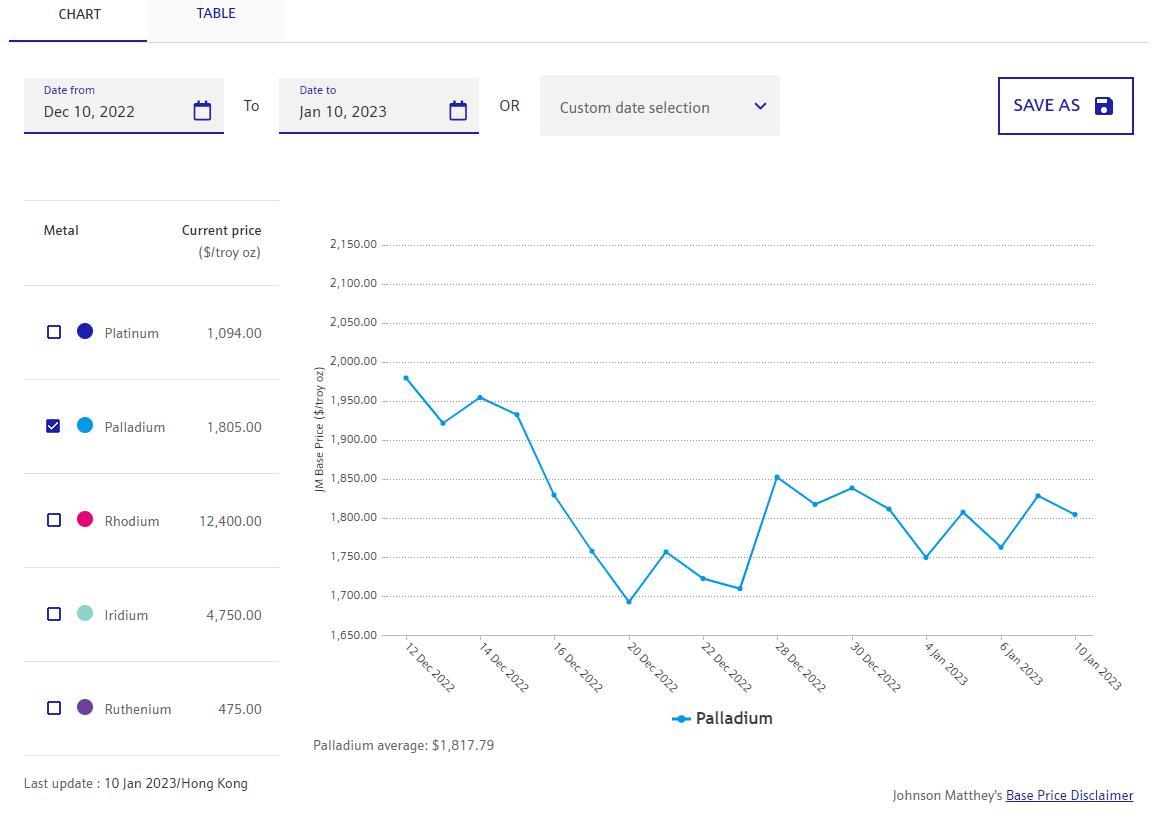Click the purple Ruthenium color dot
The width and height of the screenshot is (1164, 819).
click(x=85, y=707)
